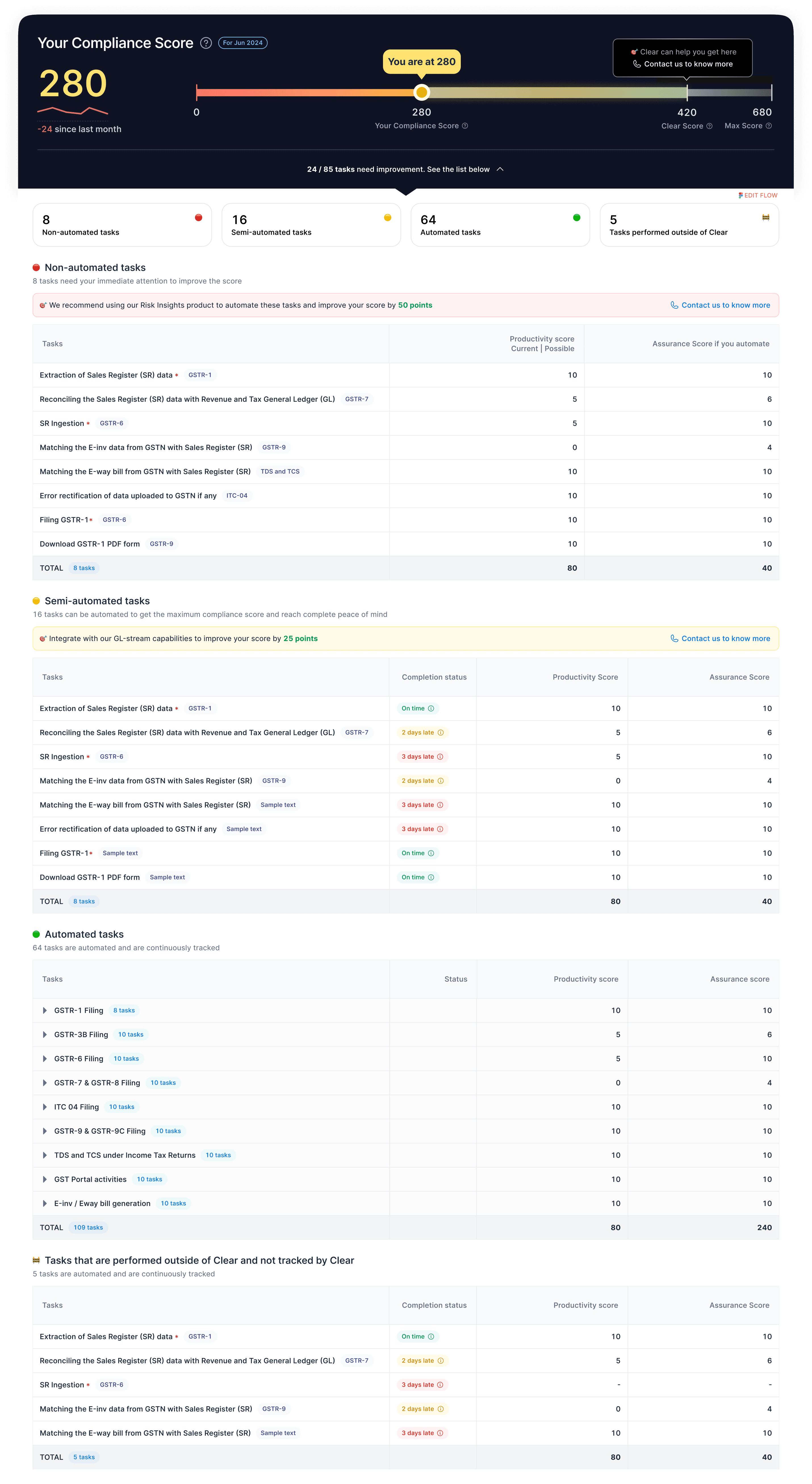
Task: Open the Semi-automated tasks summary card
Action: click(311, 225)
